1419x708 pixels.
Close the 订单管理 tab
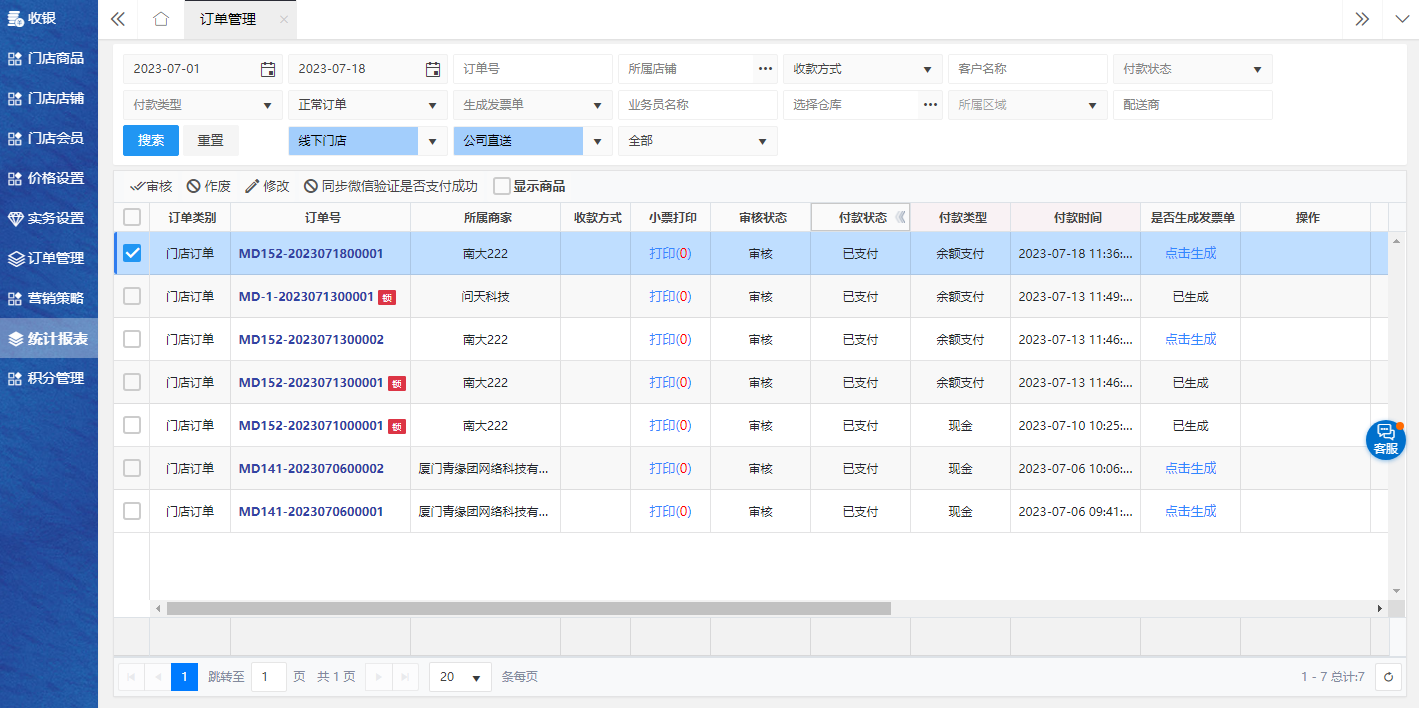284,19
